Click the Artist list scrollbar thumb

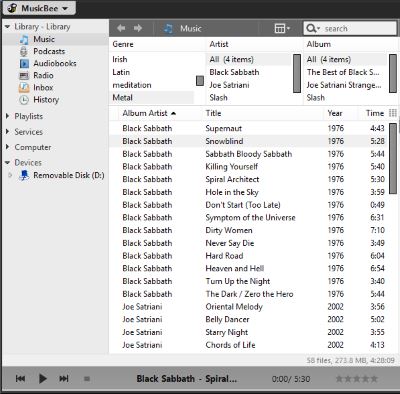coord(297,73)
